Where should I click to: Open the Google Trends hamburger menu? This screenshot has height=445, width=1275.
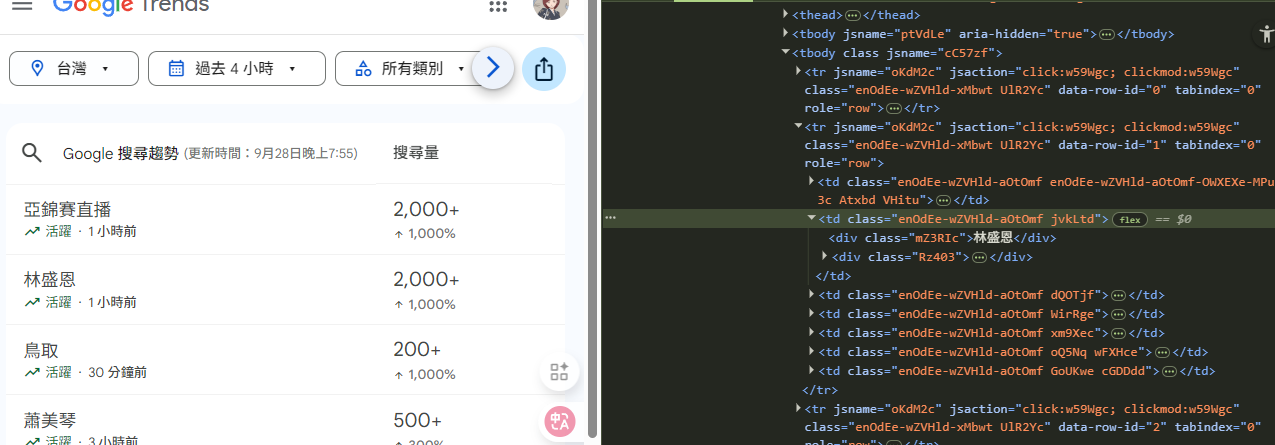coord(22,5)
